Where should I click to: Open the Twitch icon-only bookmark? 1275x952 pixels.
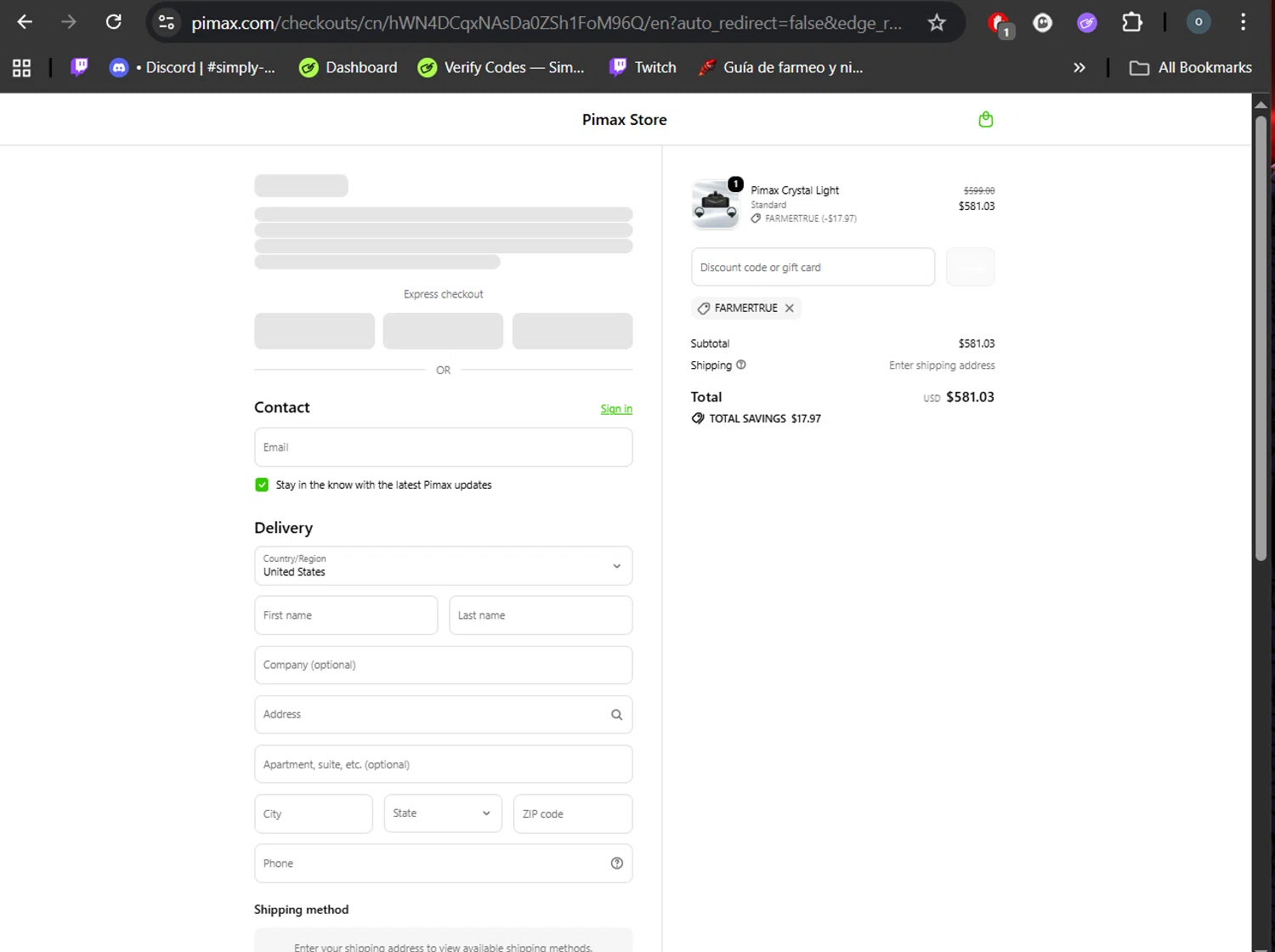(79, 67)
